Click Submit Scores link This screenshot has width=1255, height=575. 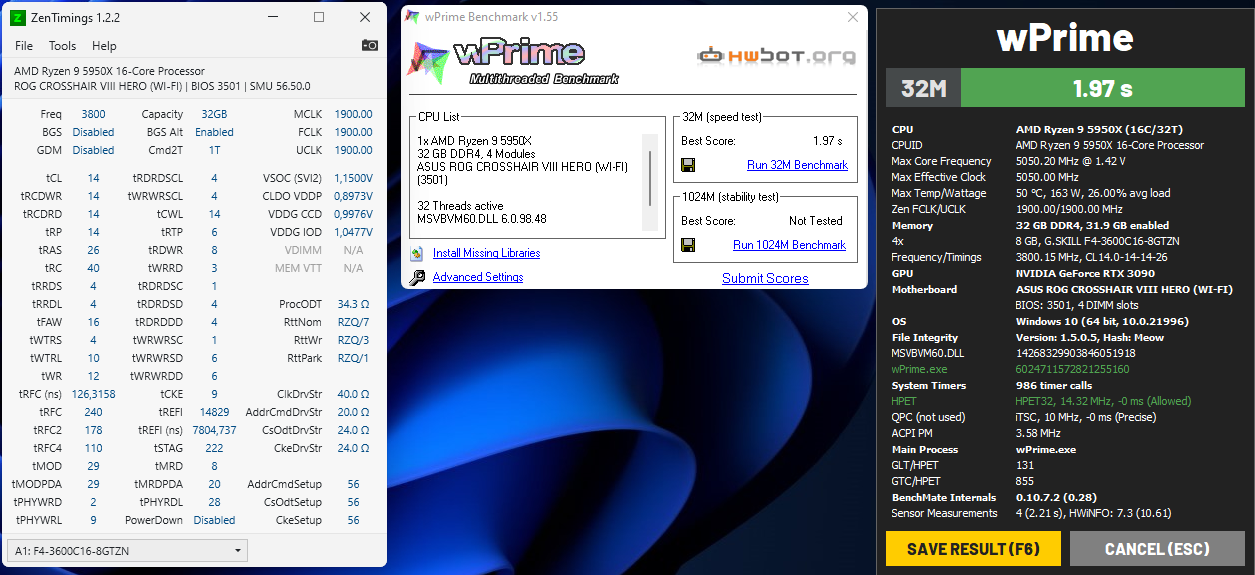click(x=765, y=278)
